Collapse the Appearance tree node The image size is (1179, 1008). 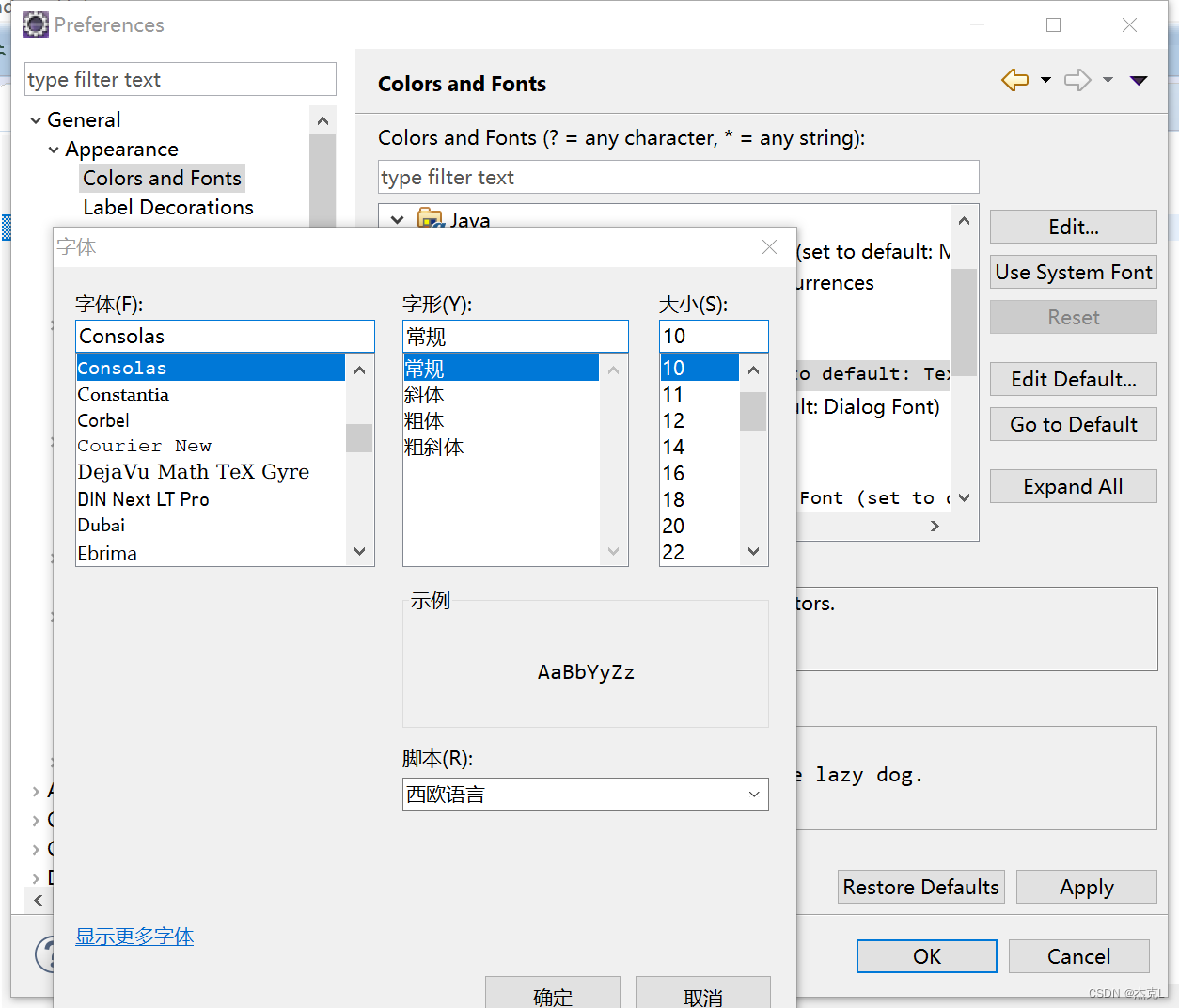pyautogui.click(x=54, y=150)
